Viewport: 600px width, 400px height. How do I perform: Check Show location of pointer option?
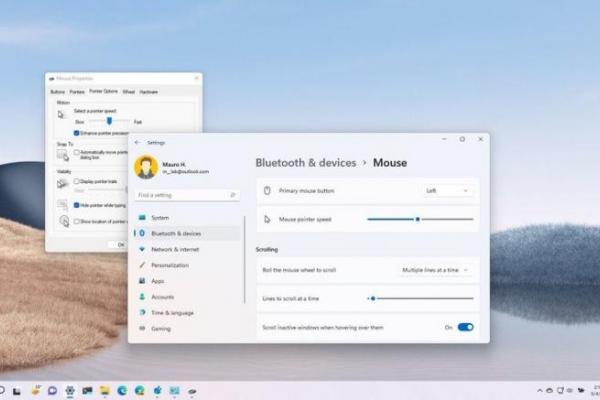(x=76, y=221)
